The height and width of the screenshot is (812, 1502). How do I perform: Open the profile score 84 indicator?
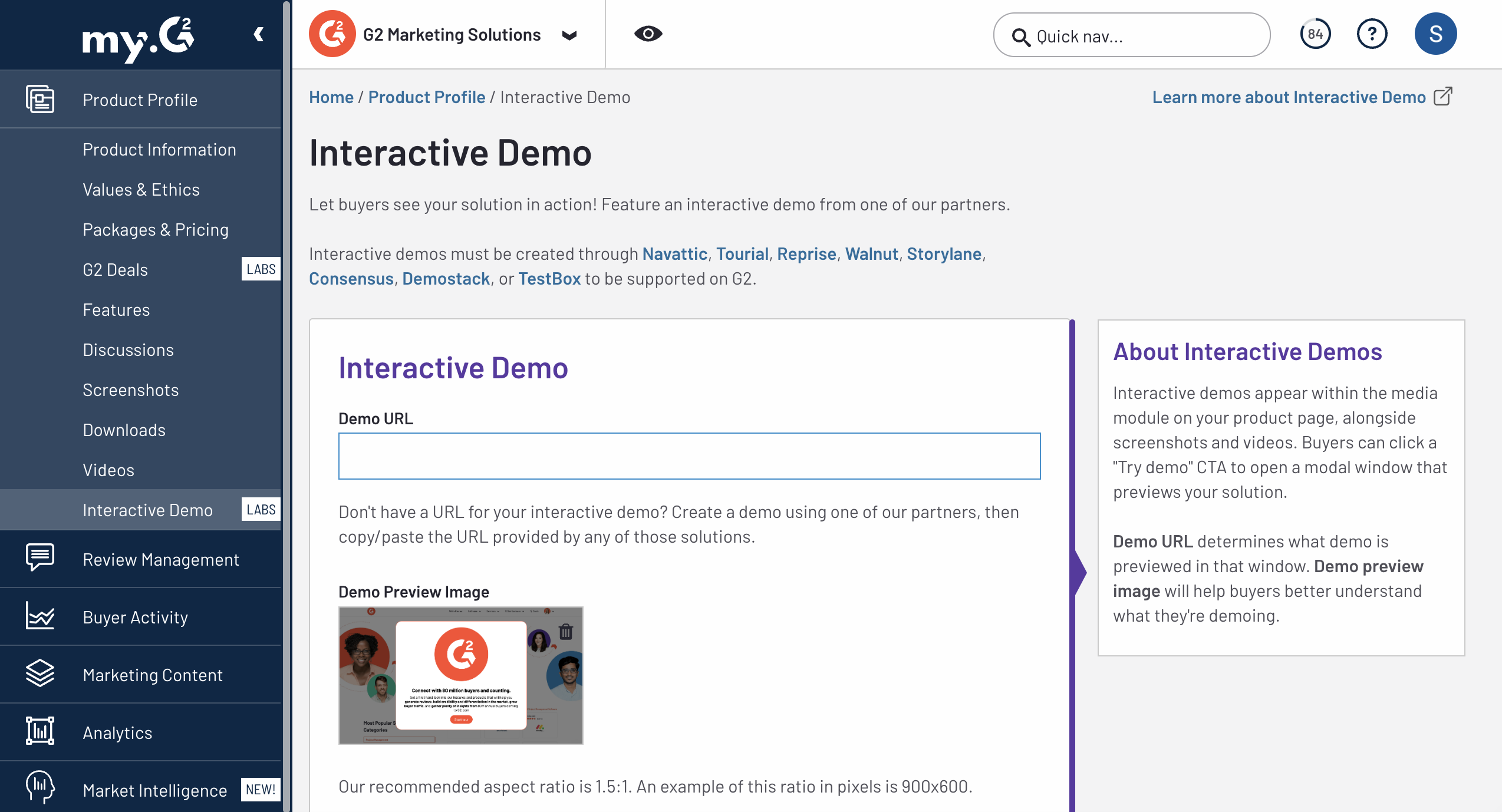coord(1315,34)
